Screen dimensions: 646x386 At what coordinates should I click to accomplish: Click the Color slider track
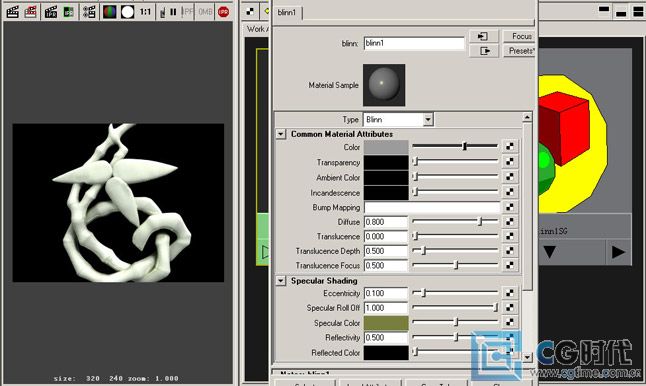pos(455,146)
